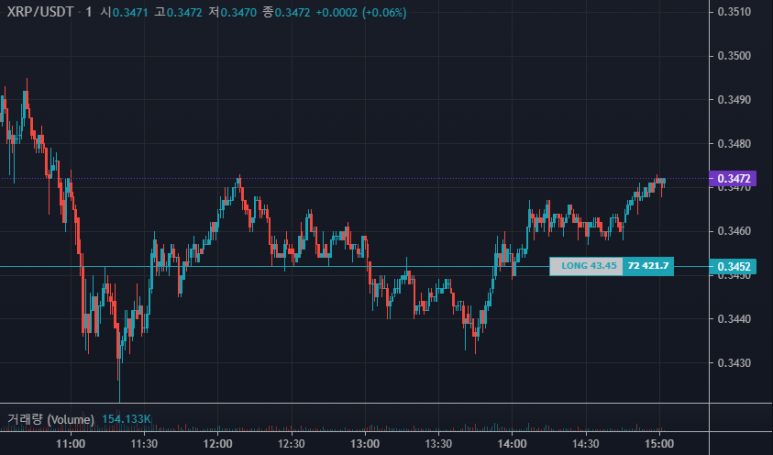The image size is (773, 455).
Task: Click the 0.3510 price axis label
Action: click(734, 12)
